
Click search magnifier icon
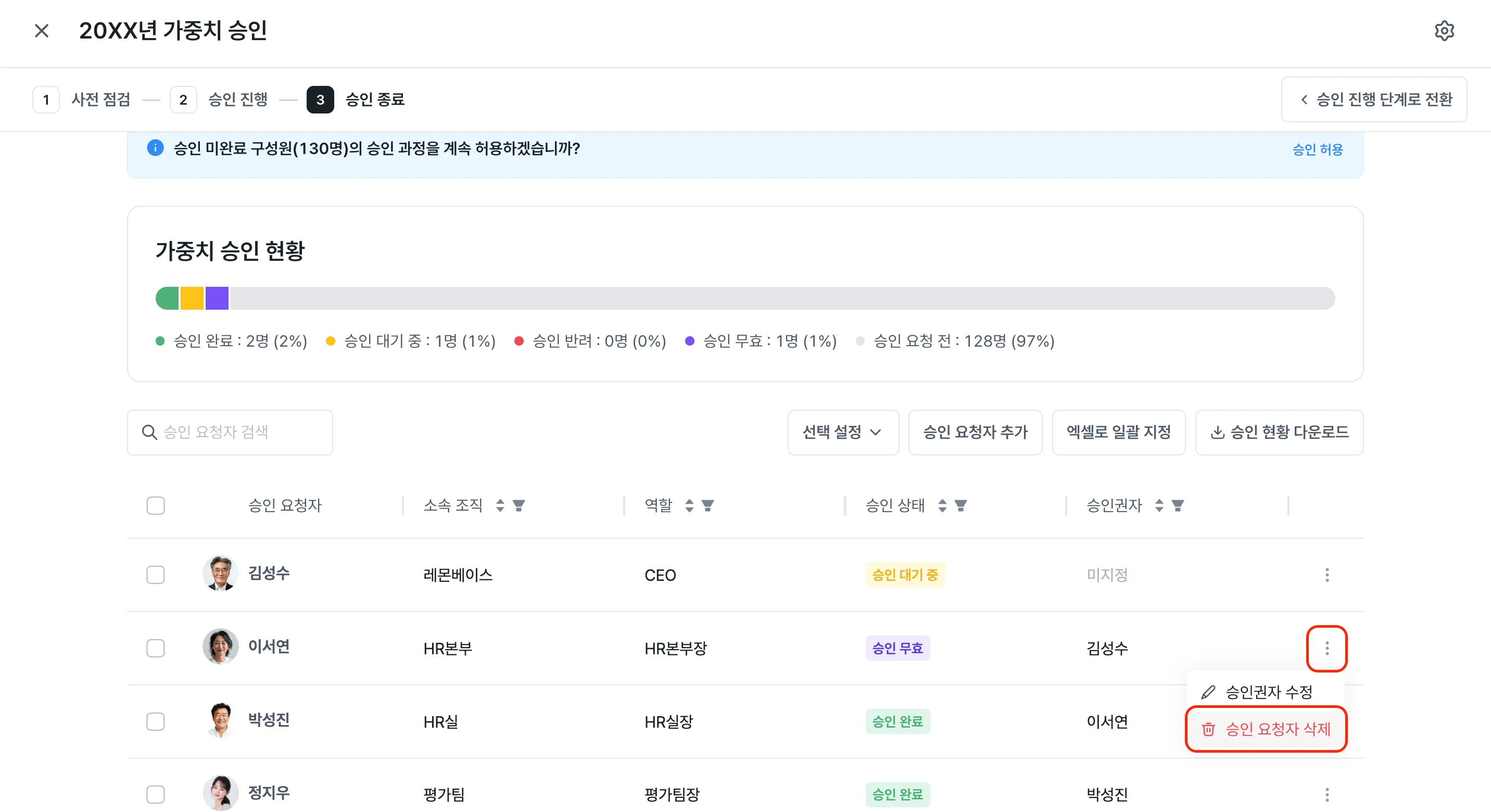coord(149,433)
